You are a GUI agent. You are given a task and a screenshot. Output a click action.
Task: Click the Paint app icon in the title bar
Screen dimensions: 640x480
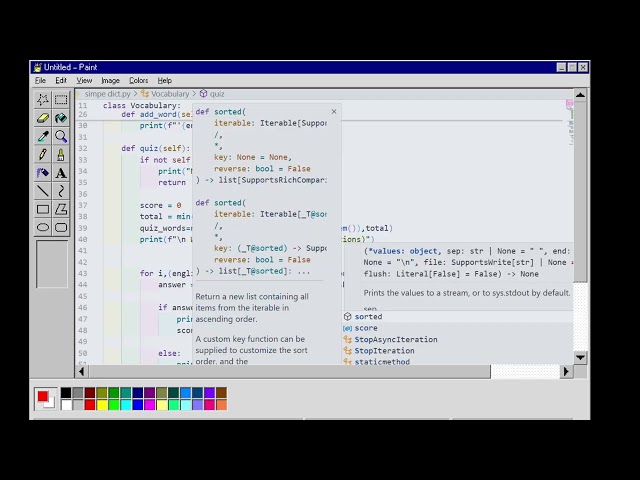(38, 67)
